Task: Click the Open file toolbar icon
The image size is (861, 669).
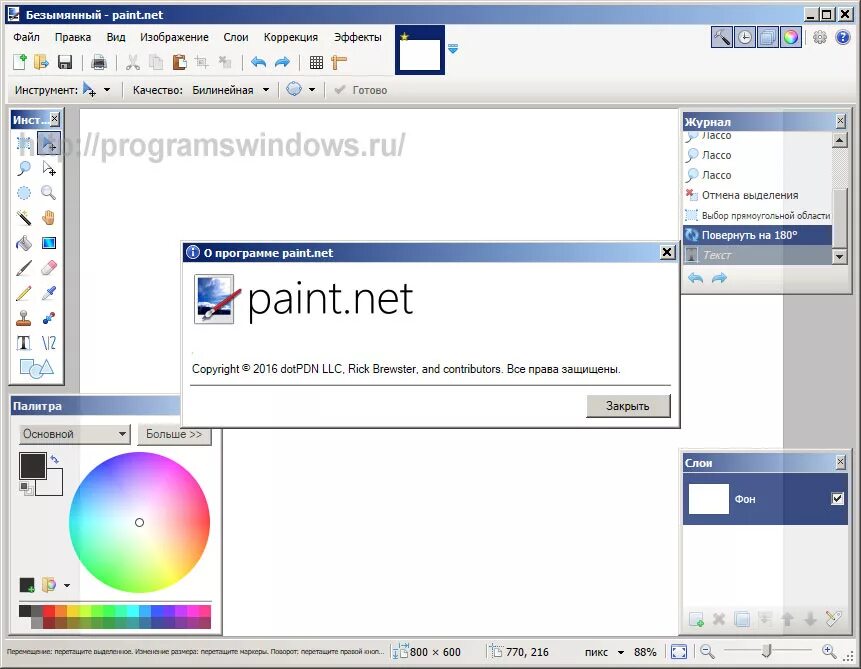Action: (x=42, y=62)
